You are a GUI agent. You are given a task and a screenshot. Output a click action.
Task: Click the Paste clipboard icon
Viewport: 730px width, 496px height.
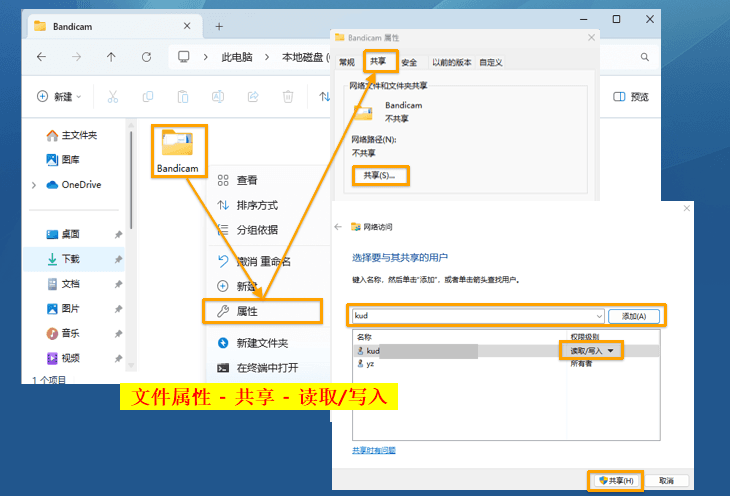(x=182, y=96)
